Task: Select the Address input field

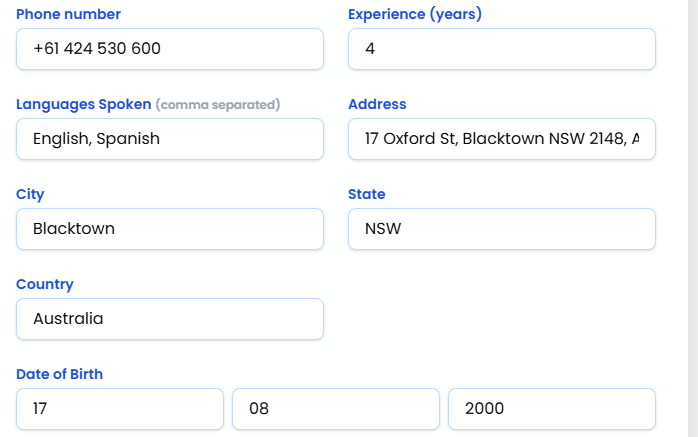Action: pos(501,139)
